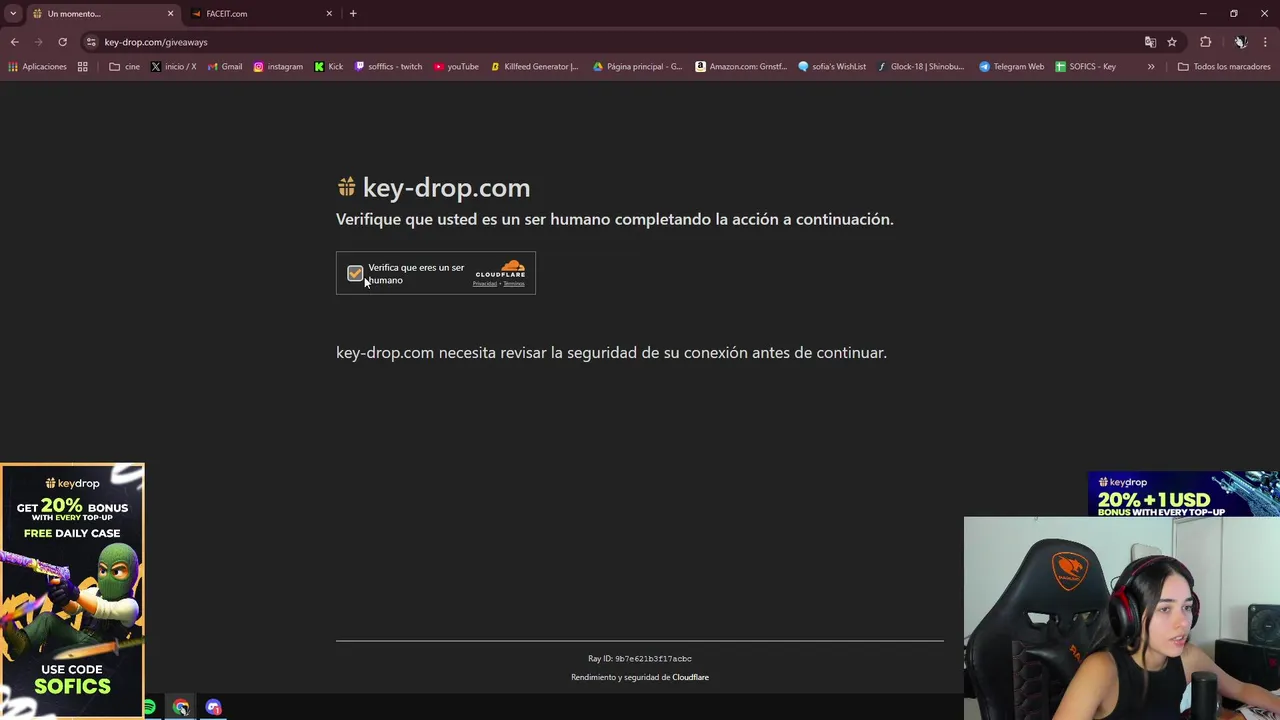Open the sofia's WishList bookmark

[832, 67]
